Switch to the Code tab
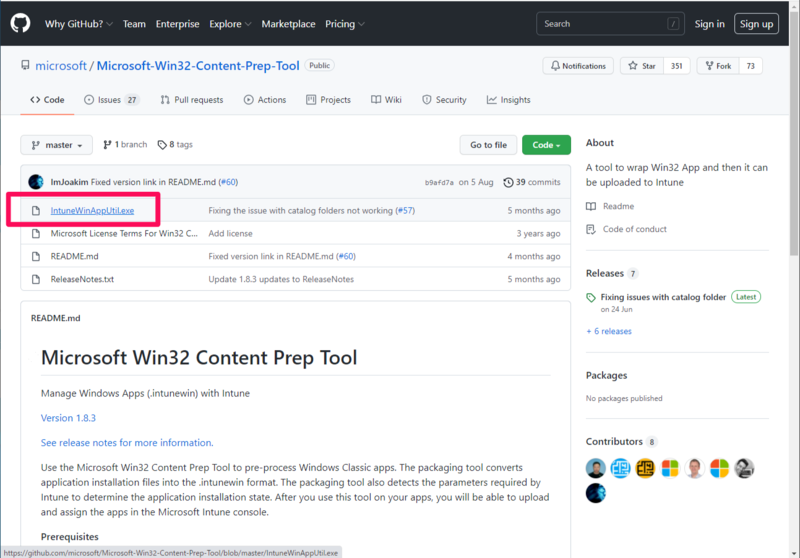 click(x=47, y=100)
